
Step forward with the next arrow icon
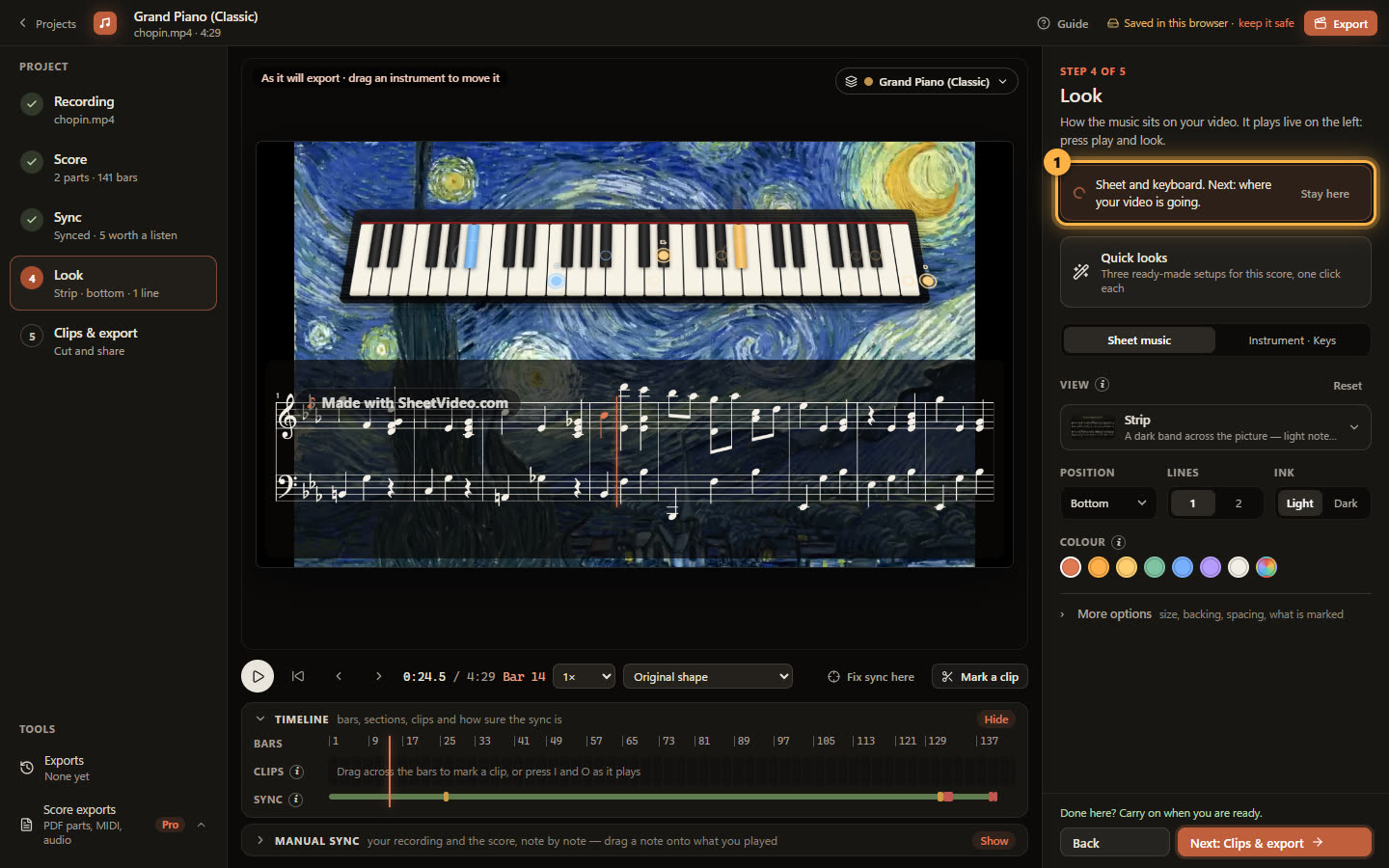pyautogui.click(x=378, y=676)
